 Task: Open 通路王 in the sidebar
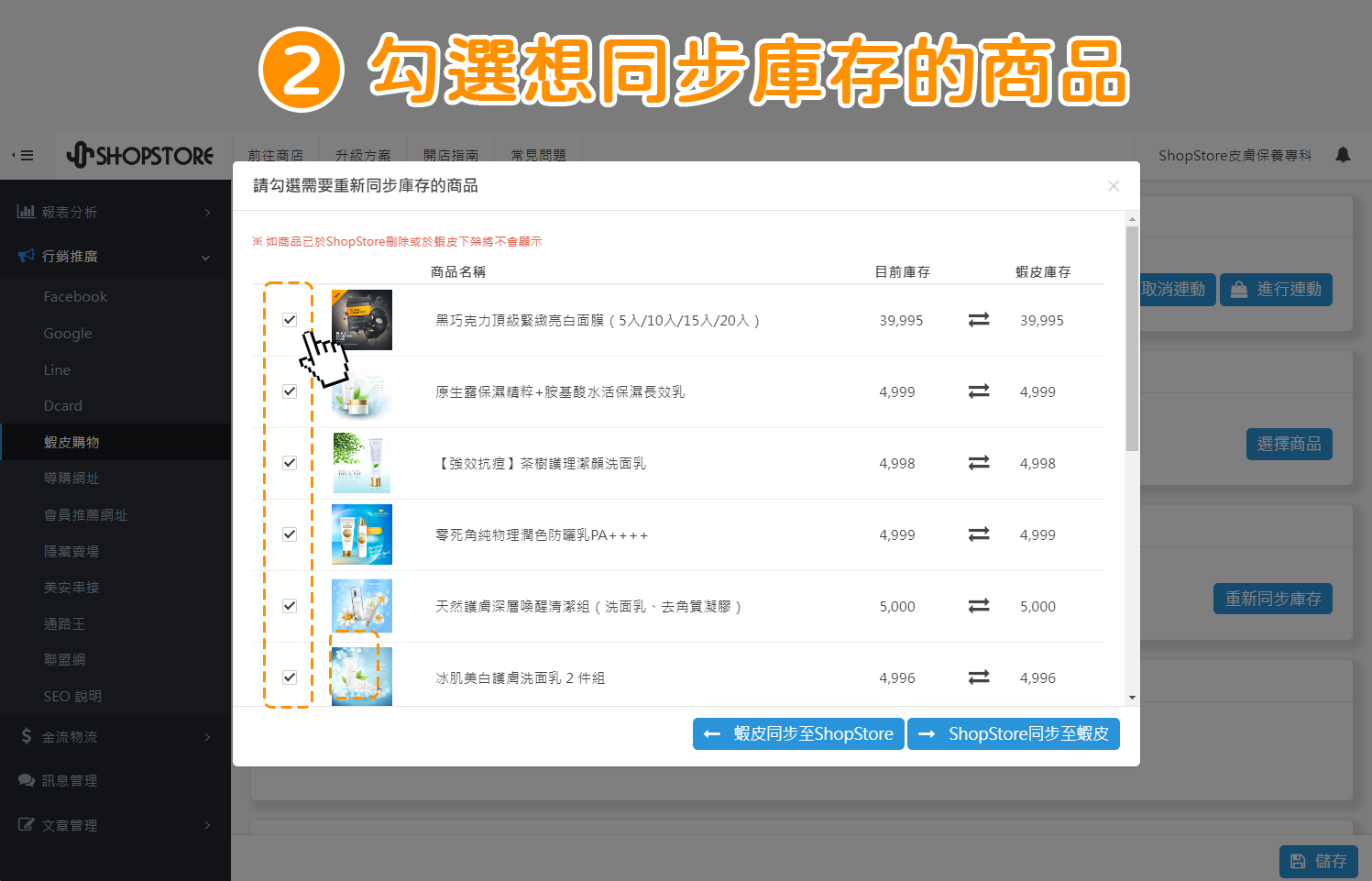[x=64, y=623]
